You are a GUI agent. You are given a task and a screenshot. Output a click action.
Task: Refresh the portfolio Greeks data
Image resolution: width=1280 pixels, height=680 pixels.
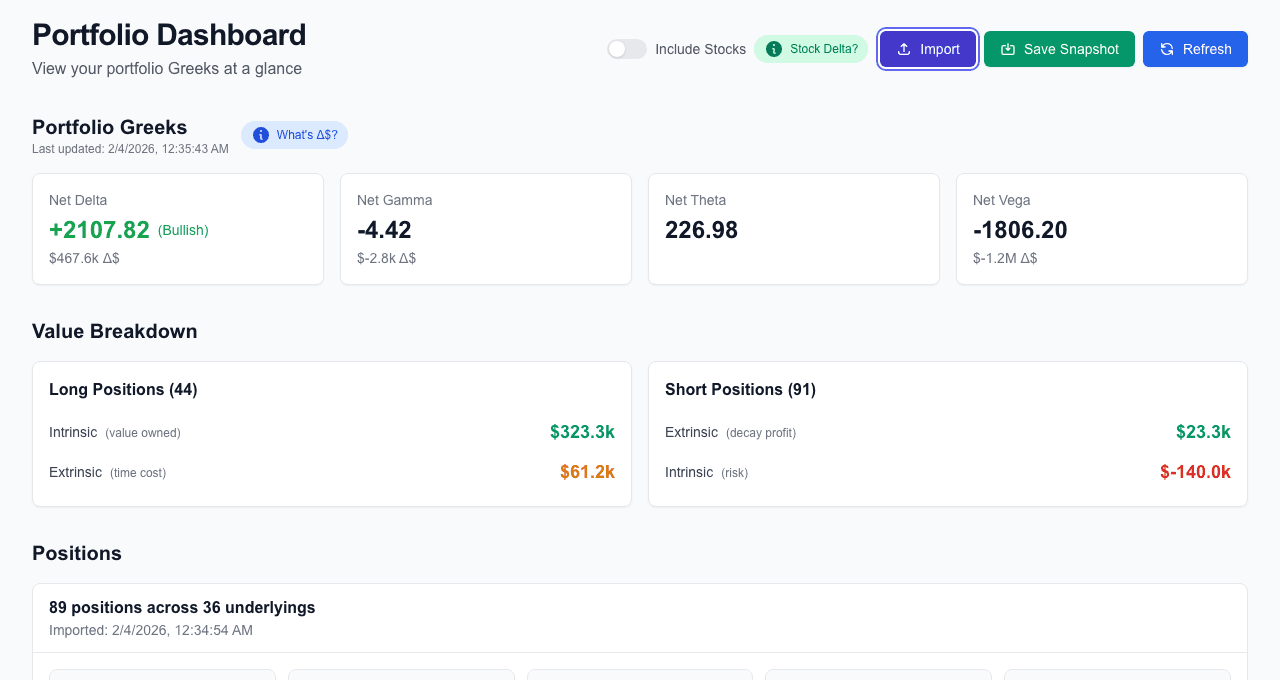[1195, 48]
